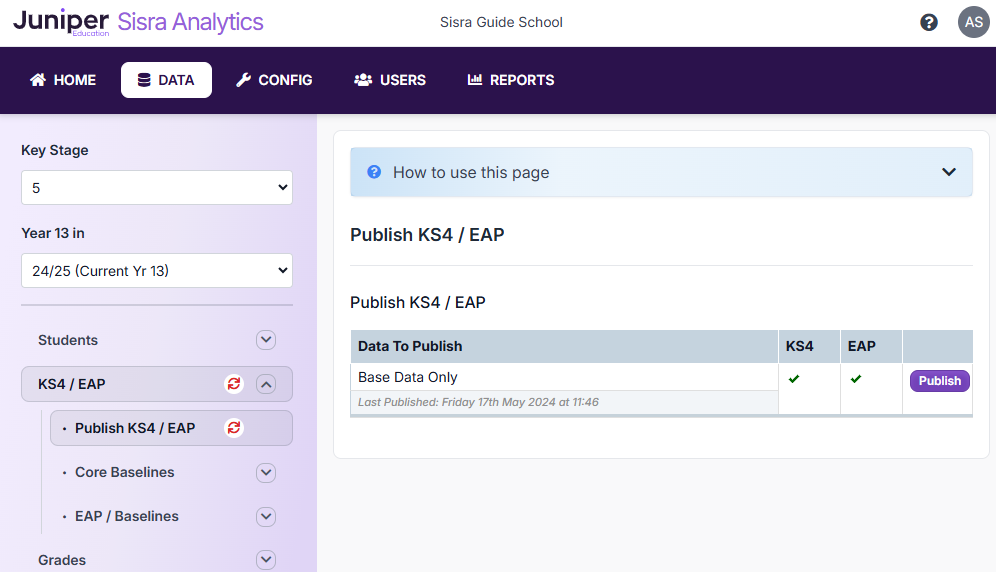Open the AS user avatar menu

(973, 22)
